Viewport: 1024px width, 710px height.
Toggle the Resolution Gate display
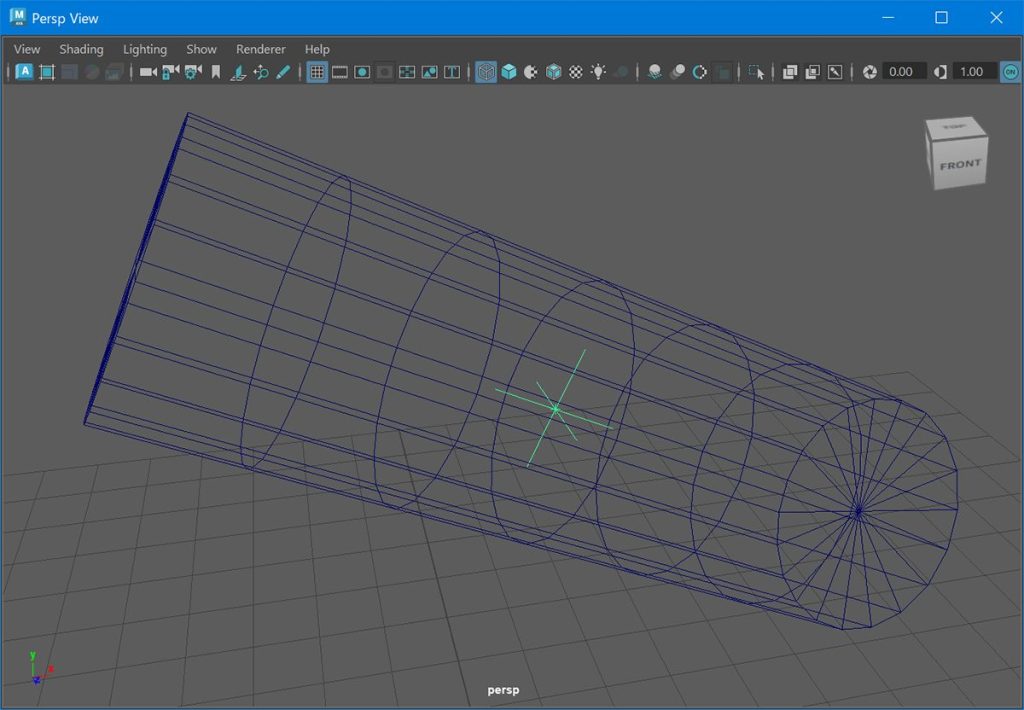[x=362, y=72]
